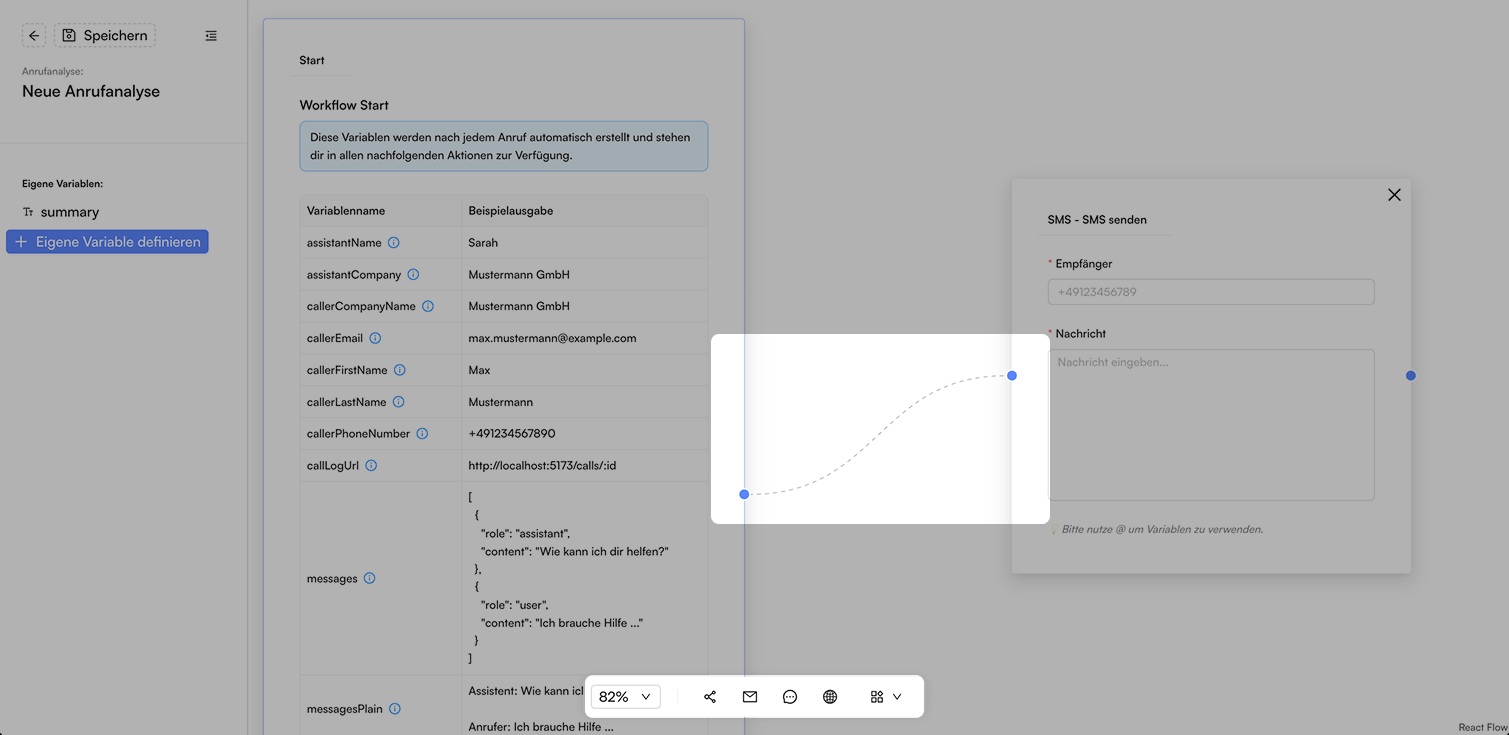Click info icon next to messages
1509x735 pixels.
coord(369,578)
